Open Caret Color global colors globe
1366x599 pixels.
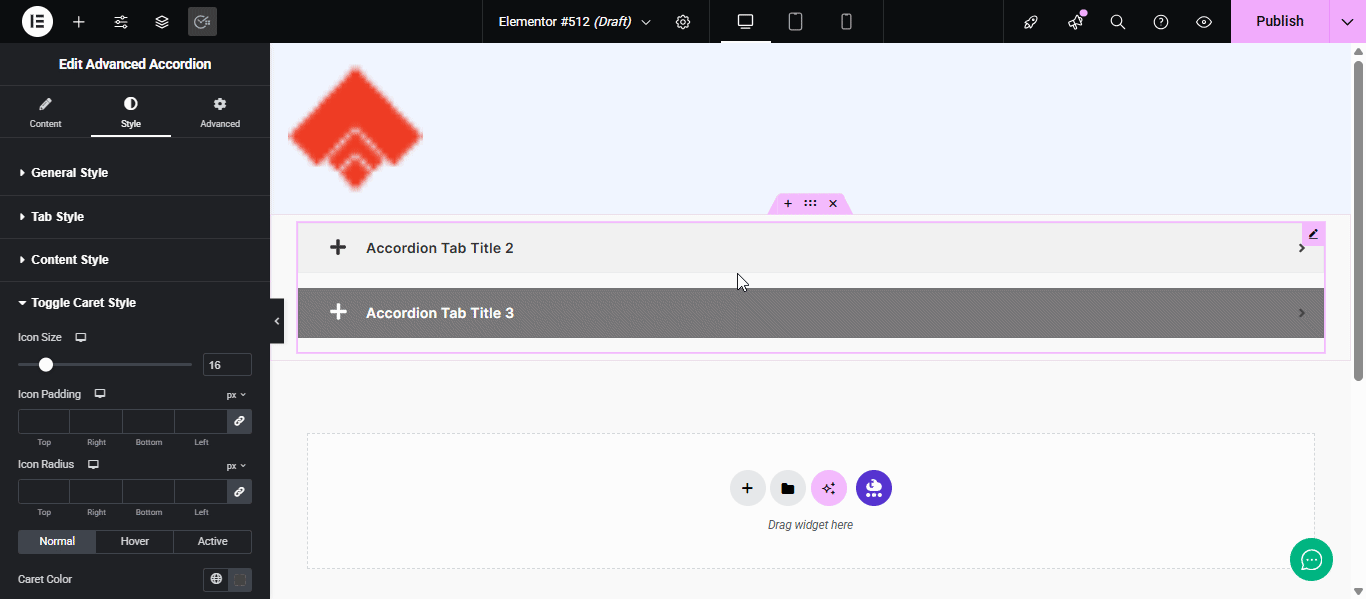click(x=216, y=579)
